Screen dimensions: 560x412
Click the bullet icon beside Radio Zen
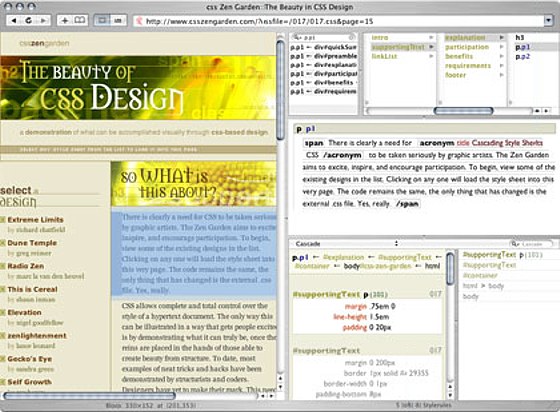(x=2, y=266)
